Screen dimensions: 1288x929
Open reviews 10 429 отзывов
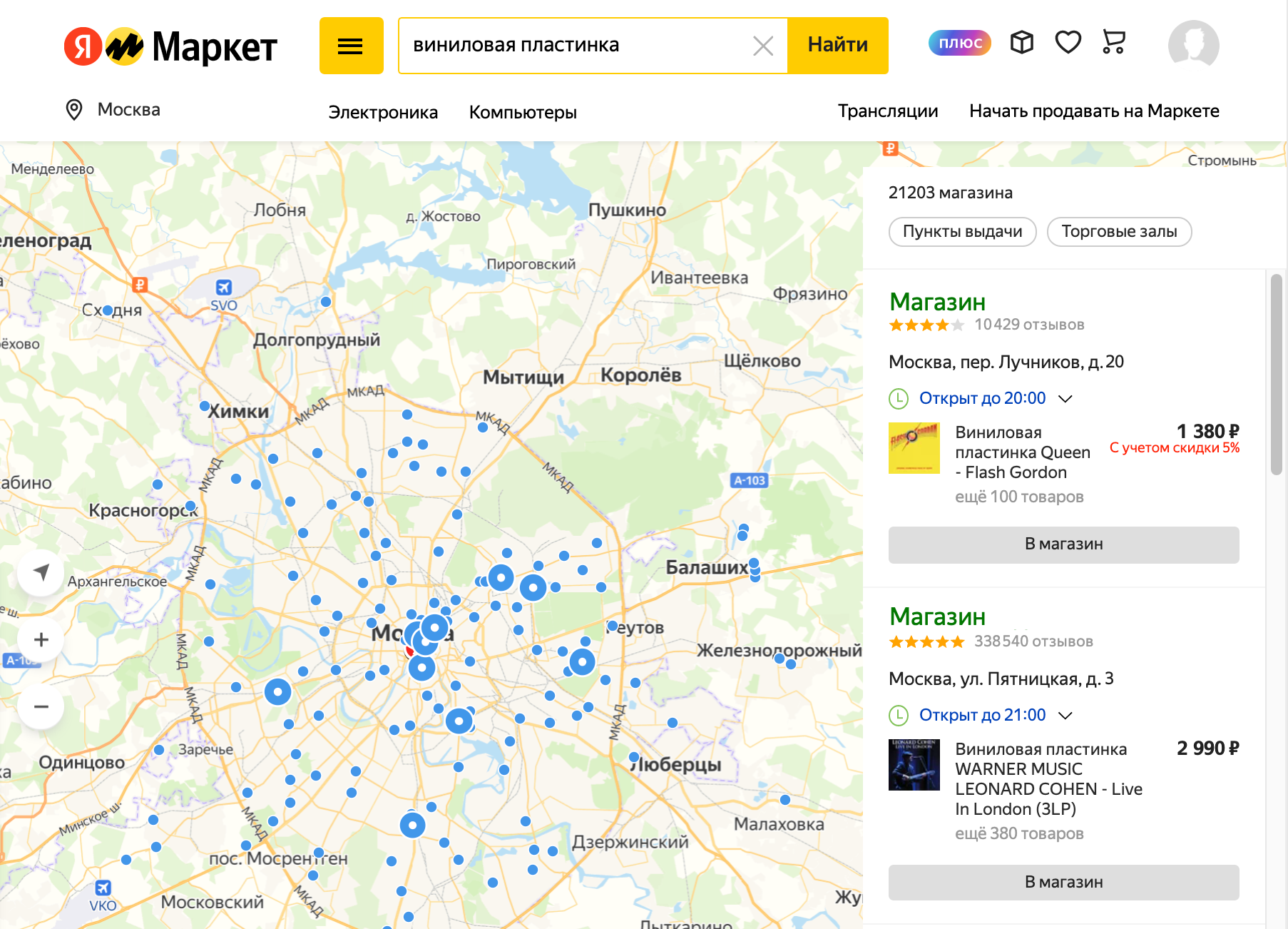pos(1029,325)
